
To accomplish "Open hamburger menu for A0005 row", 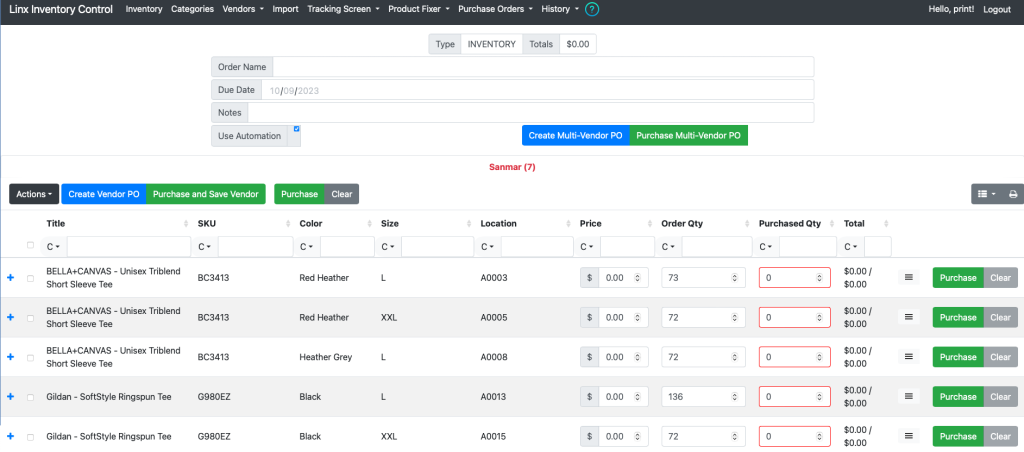I will coord(908,317).
